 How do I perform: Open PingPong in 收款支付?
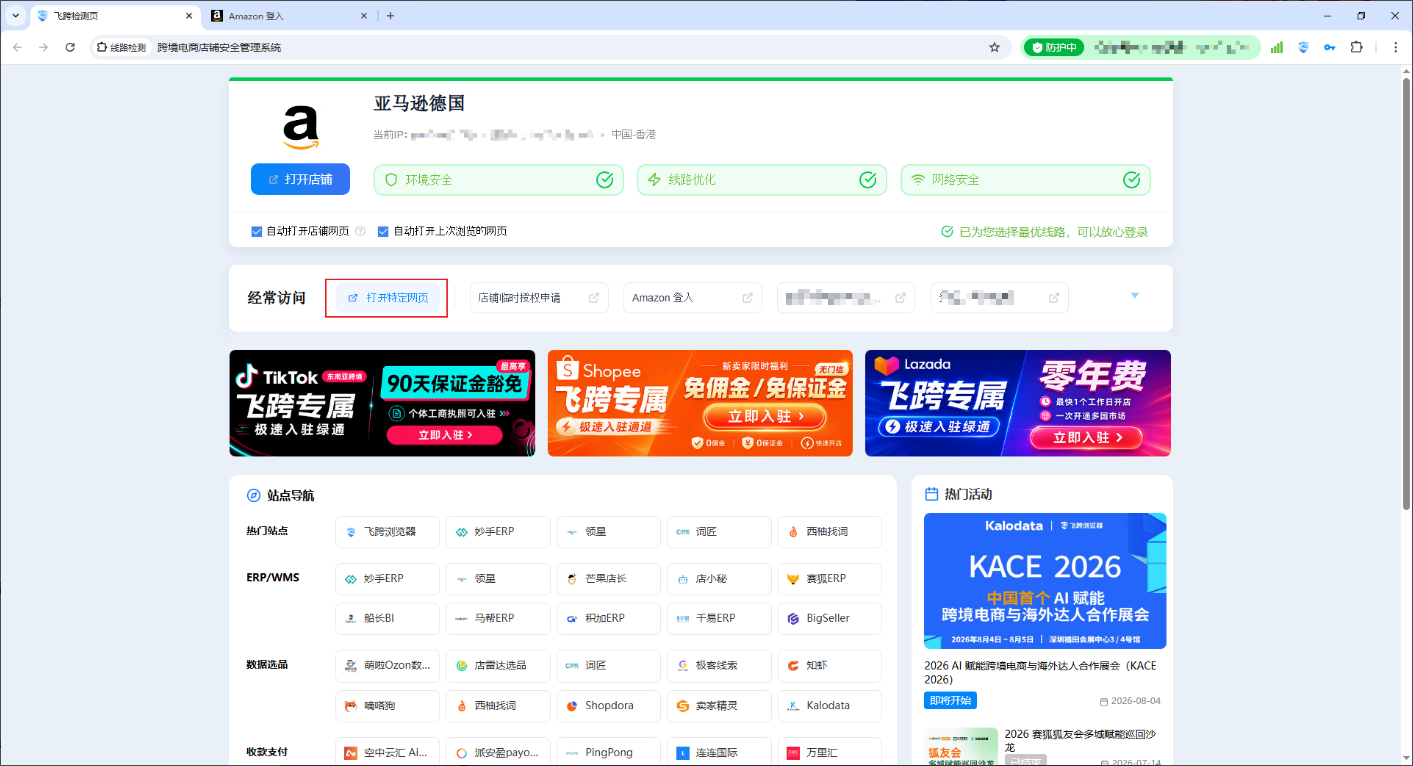[609, 752]
